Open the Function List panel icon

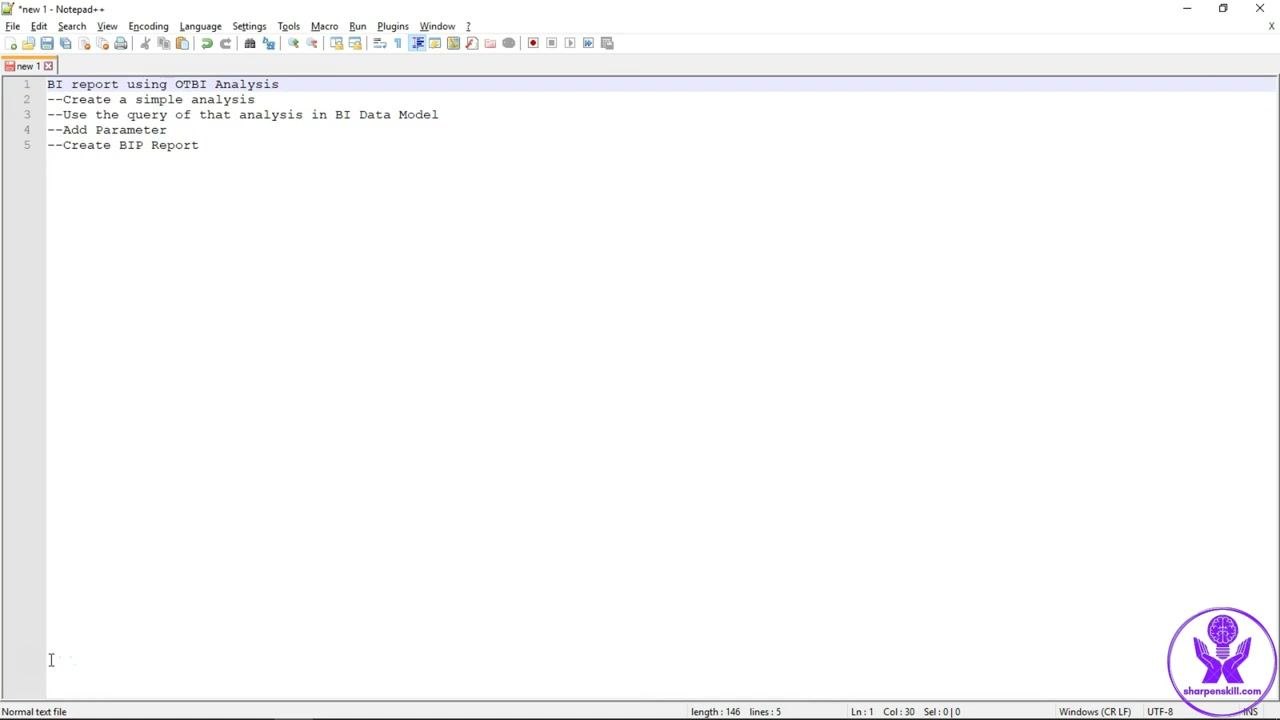[x=472, y=43]
